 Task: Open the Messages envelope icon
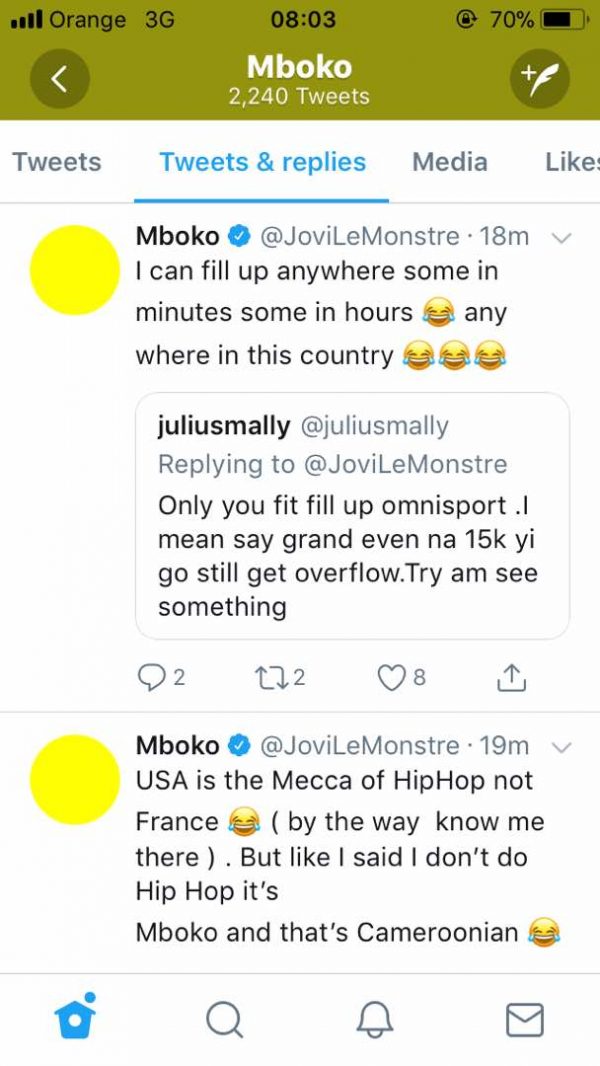pyautogui.click(x=524, y=1019)
